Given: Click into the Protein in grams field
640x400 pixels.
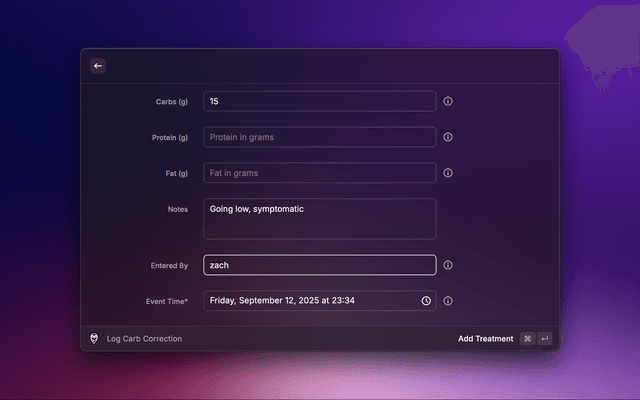Looking at the screenshot, I should pos(319,137).
